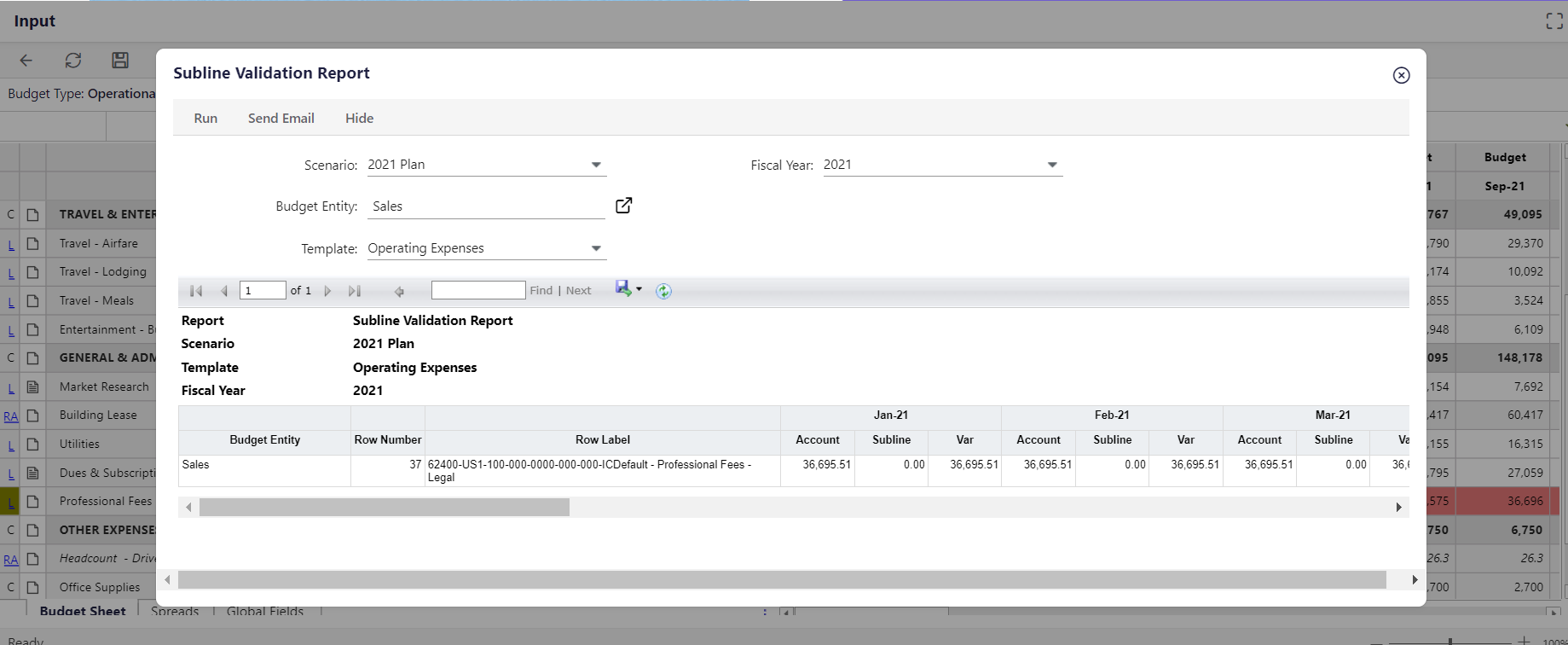The height and width of the screenshot is (645, 1568).
Task: Refresh the report viewer
Action: pos(663,291)
